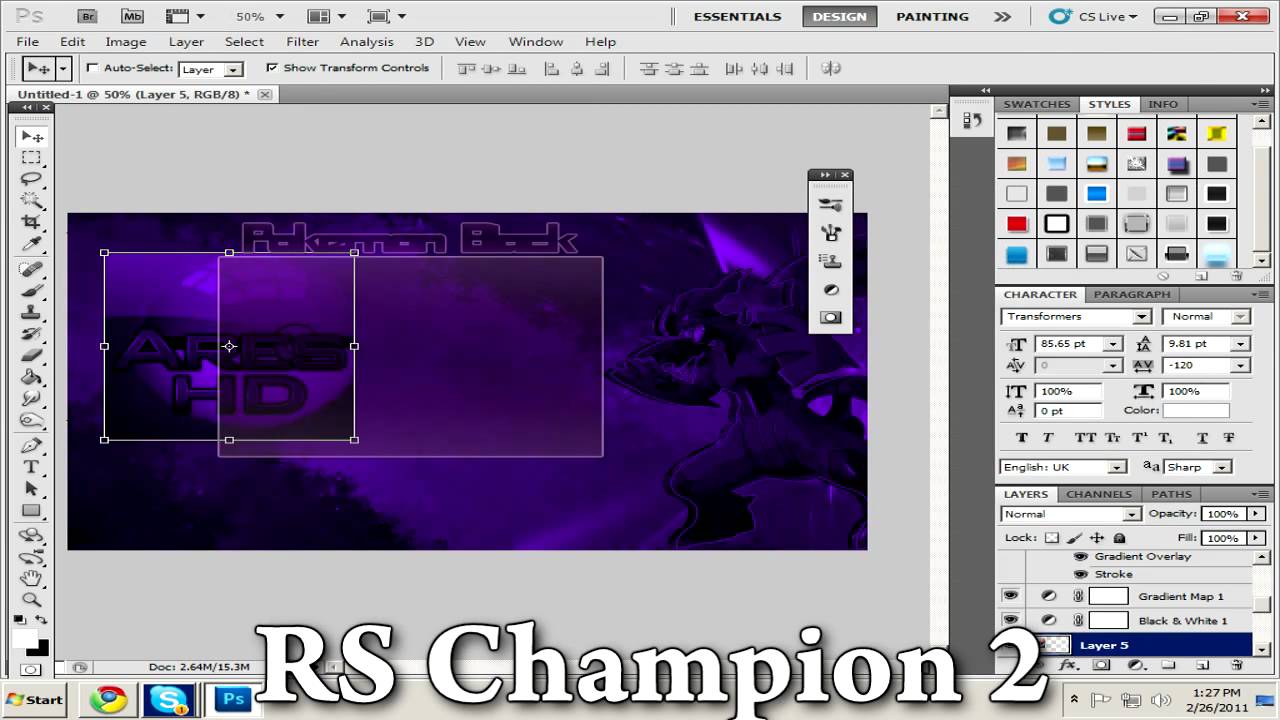1280x720 pixels.
Task: Uncheck Show Transform Controls
Action: pyautogui.click(x=272, y=68)
